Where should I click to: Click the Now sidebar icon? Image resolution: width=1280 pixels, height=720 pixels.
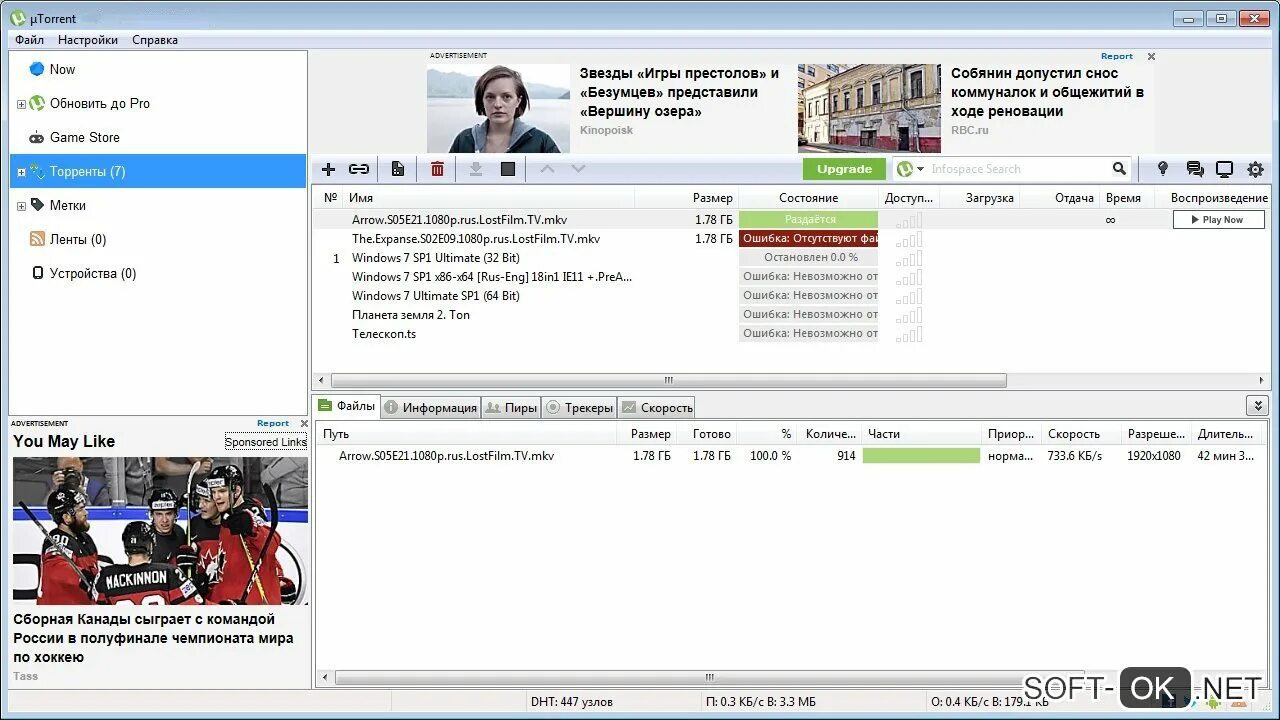click(x=37, y=69)
